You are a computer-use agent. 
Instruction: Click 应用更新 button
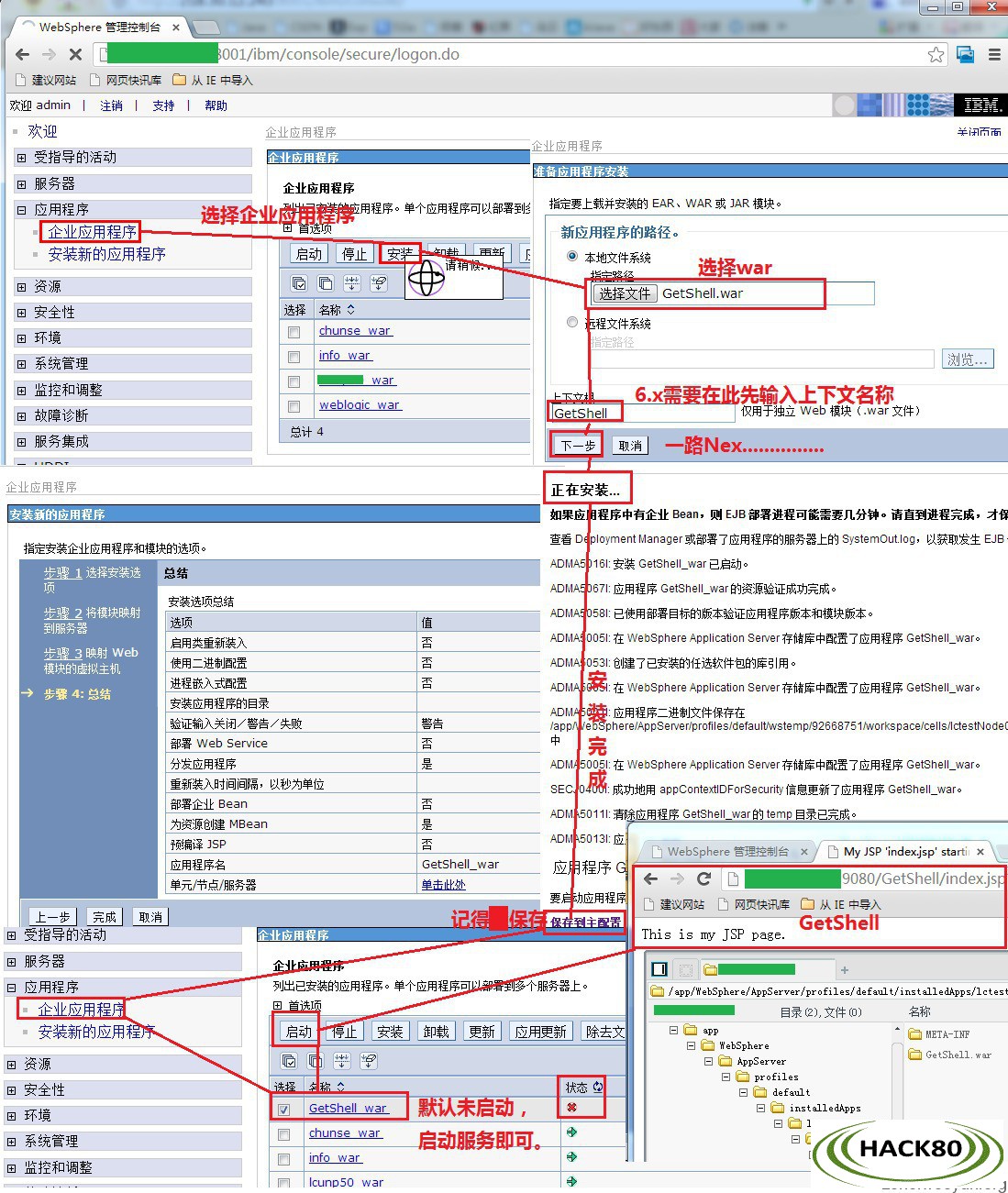540,1032
